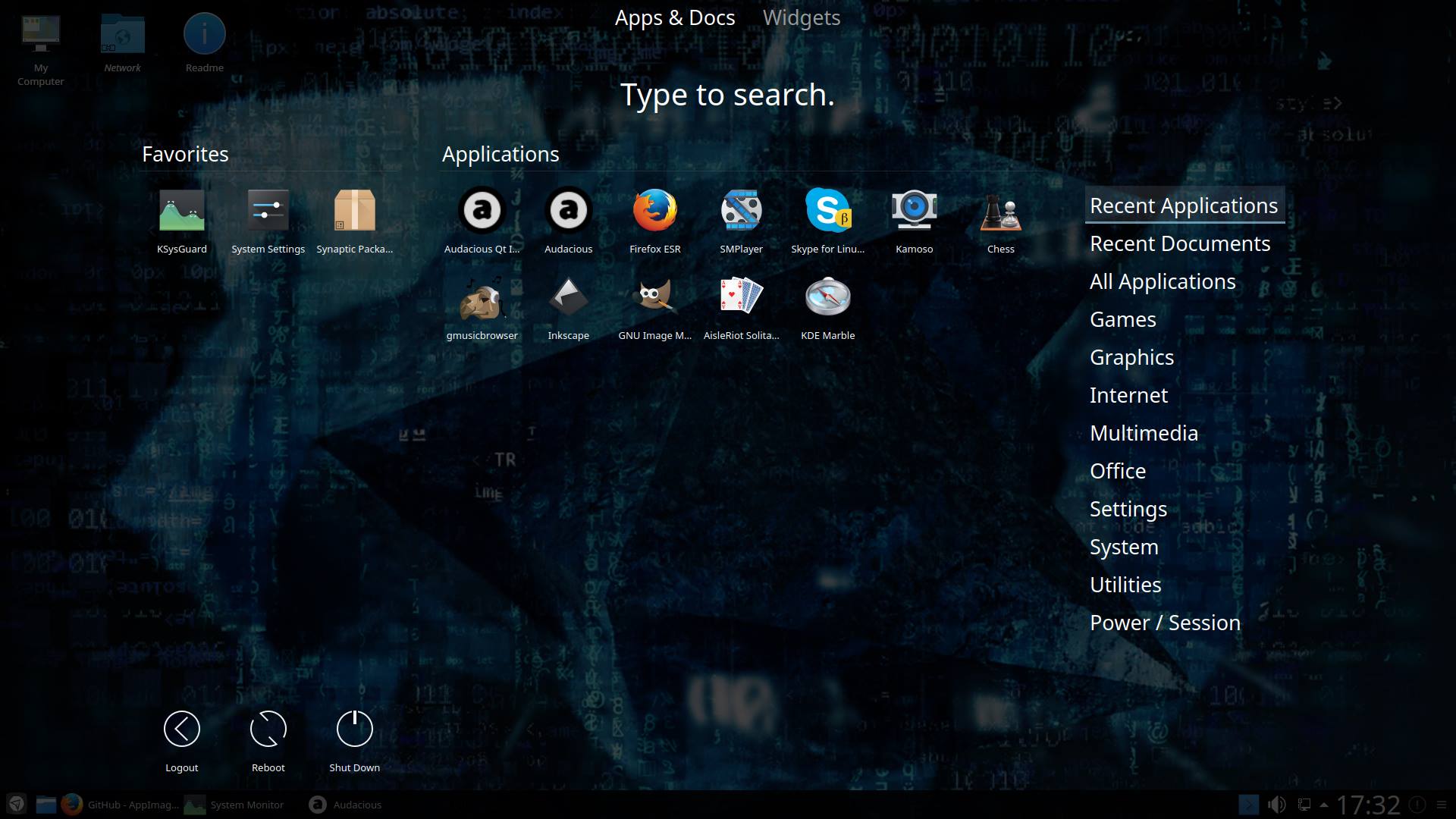Click the Type to search field
The image size is (1456, 819).
coord(727,95)
